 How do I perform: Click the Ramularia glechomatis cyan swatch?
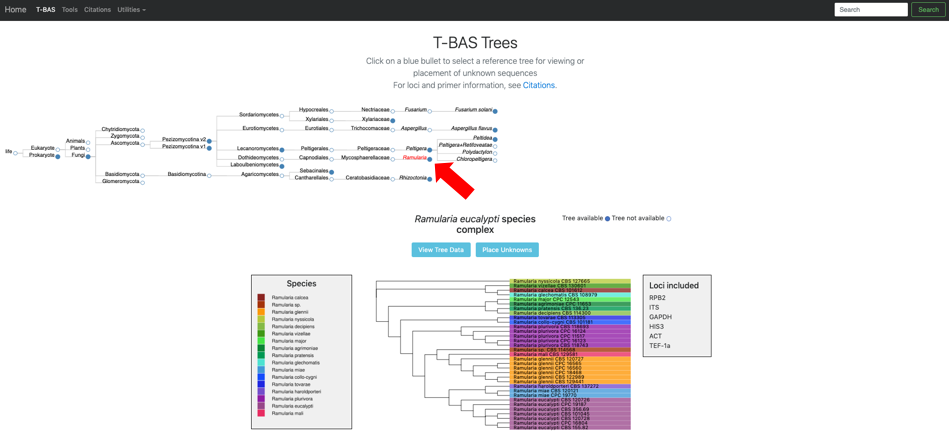tap(261, 362)
